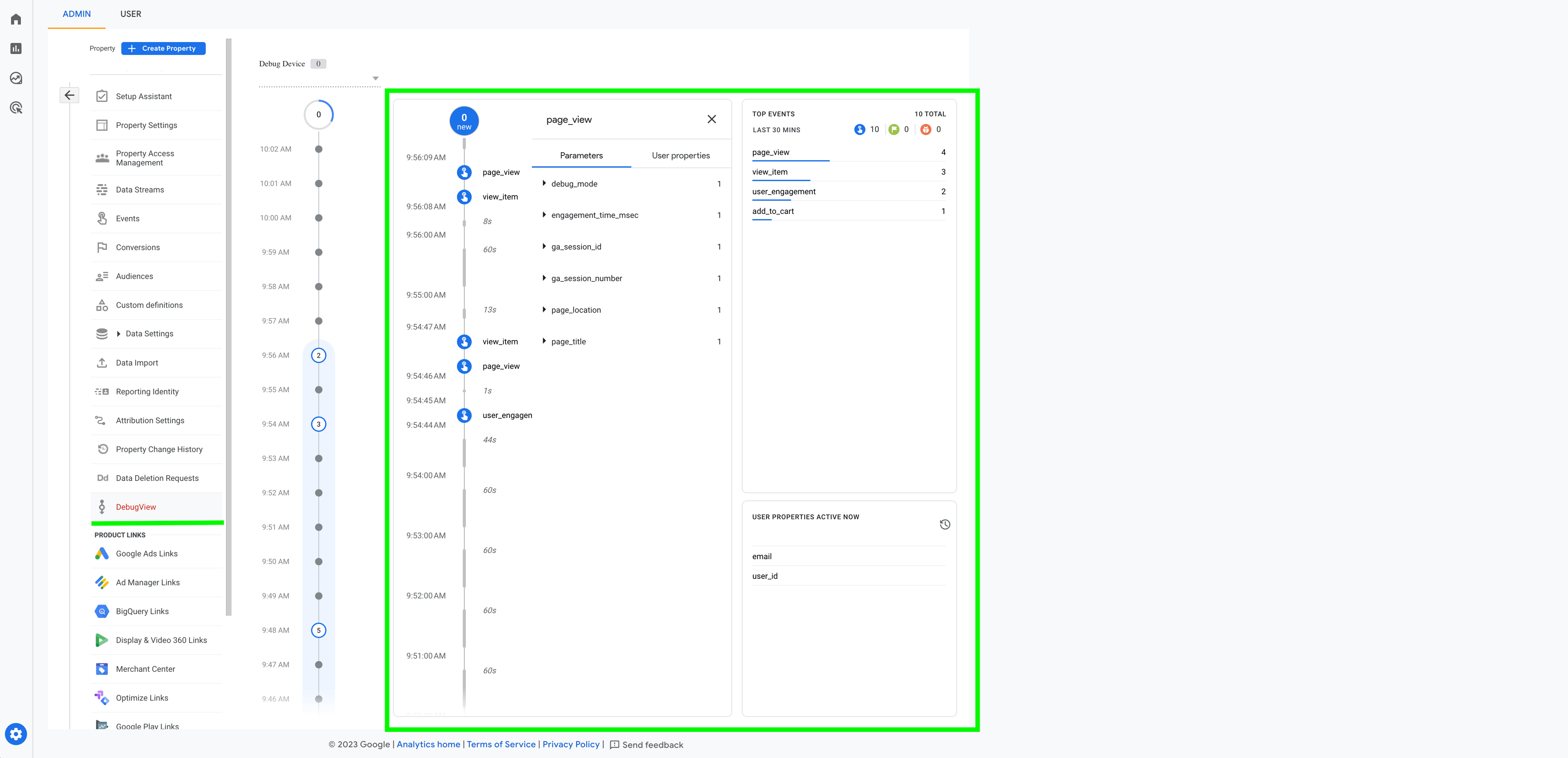Click the Events touch icon
The height and width of the screenshot is (758, 1568).
102,218
